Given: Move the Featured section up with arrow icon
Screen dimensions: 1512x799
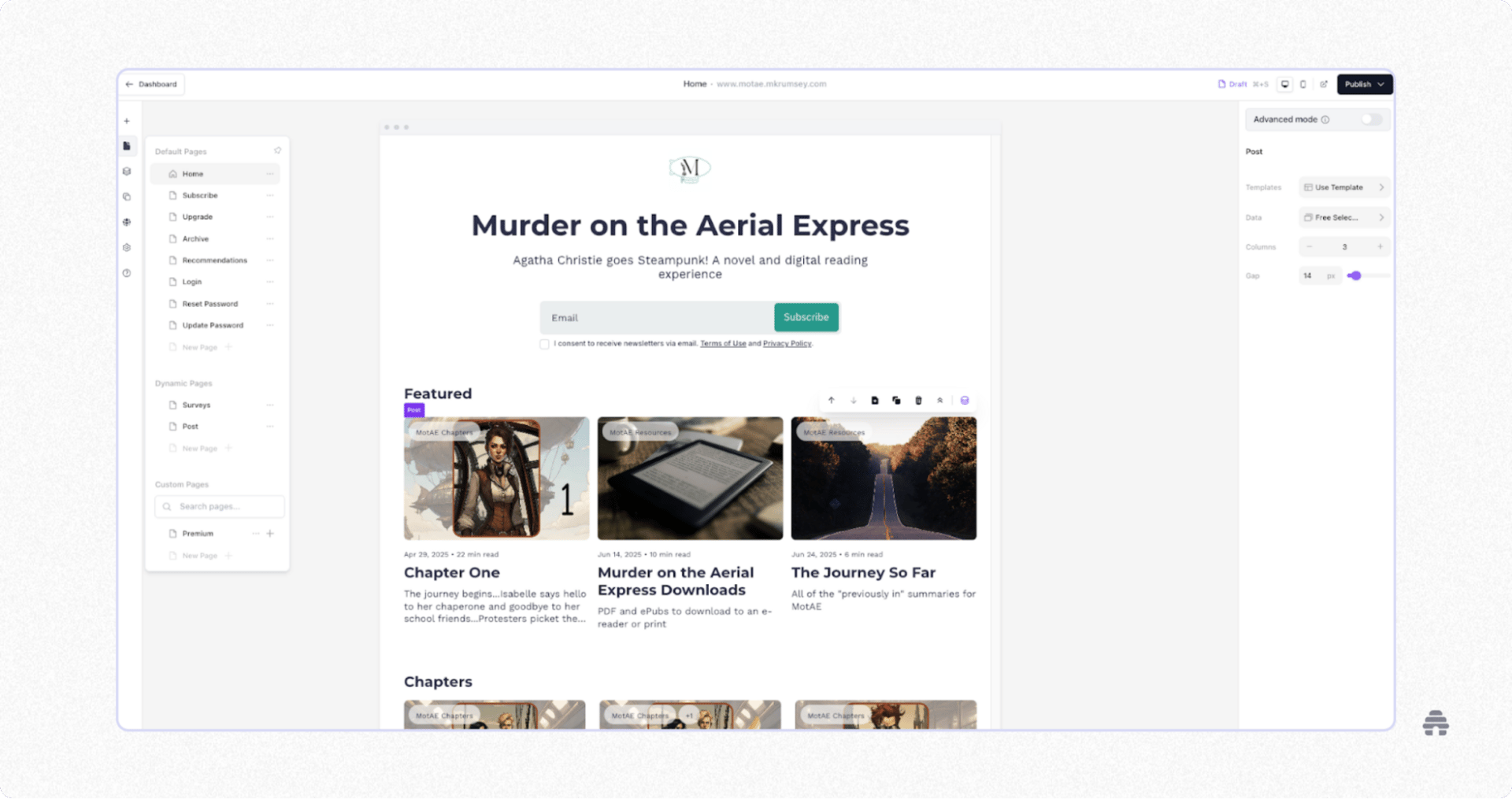Looking at the screenshot, I should (832, 400).
